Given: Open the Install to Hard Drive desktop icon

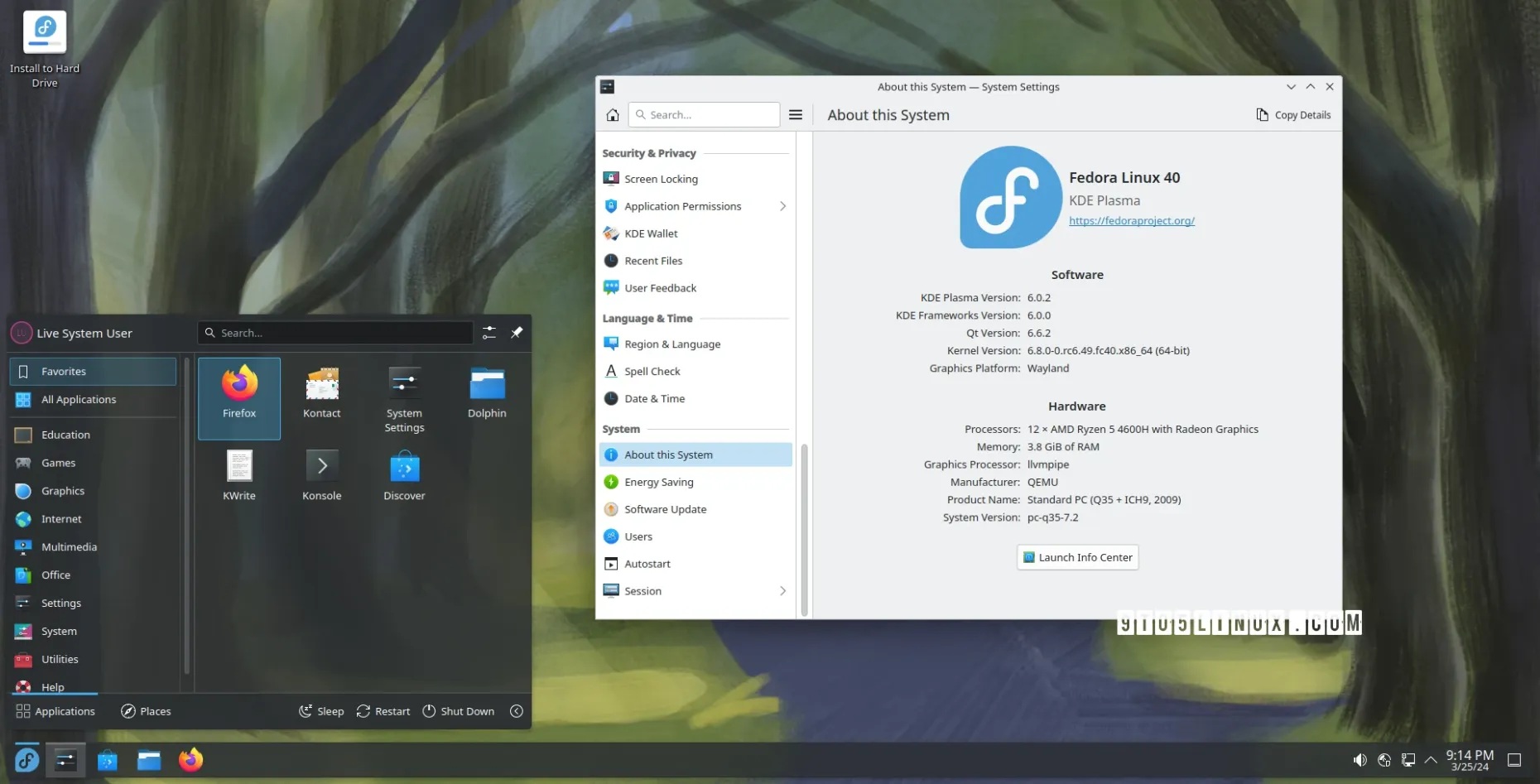Looking at the screenshot, I should coord(45,48).
